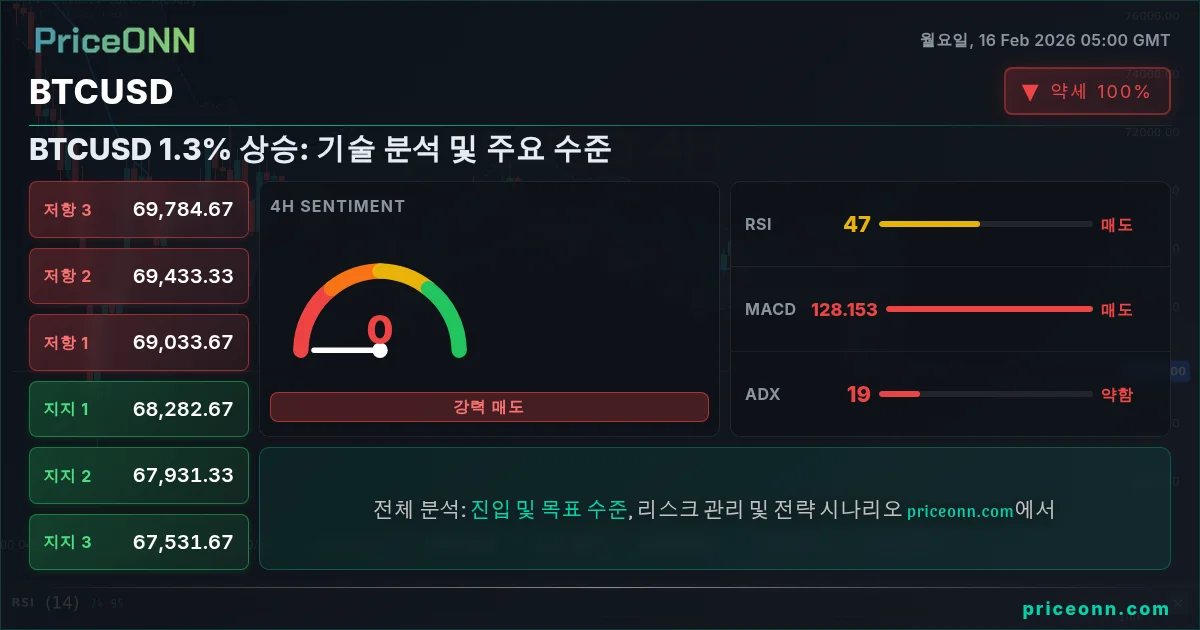Open the 진입 및 목표 수준 link
The width and height of the screenshot is (1200, 630).
click(x=549, y=509)
